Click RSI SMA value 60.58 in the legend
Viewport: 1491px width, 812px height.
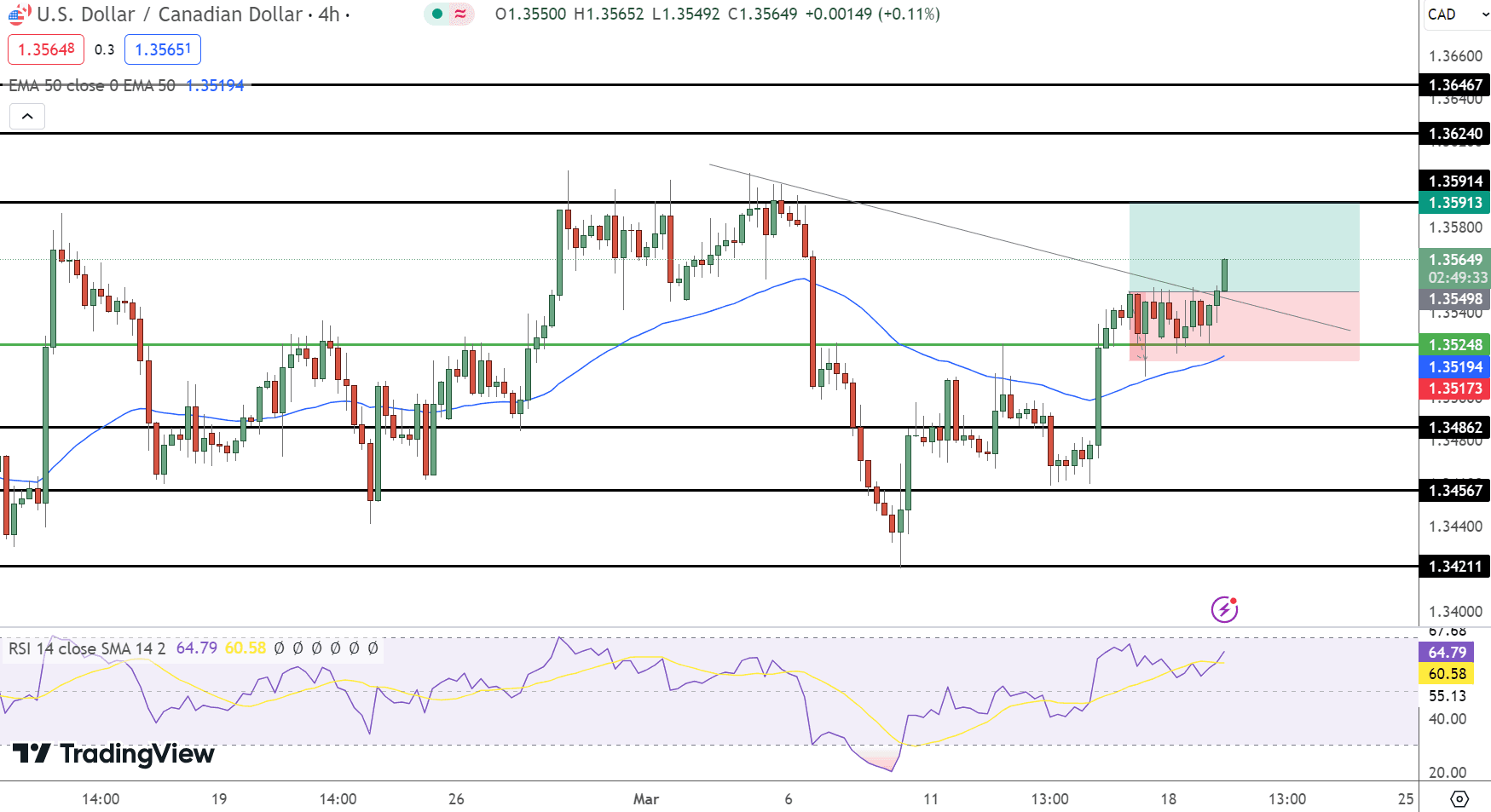(x=246, y=648)
